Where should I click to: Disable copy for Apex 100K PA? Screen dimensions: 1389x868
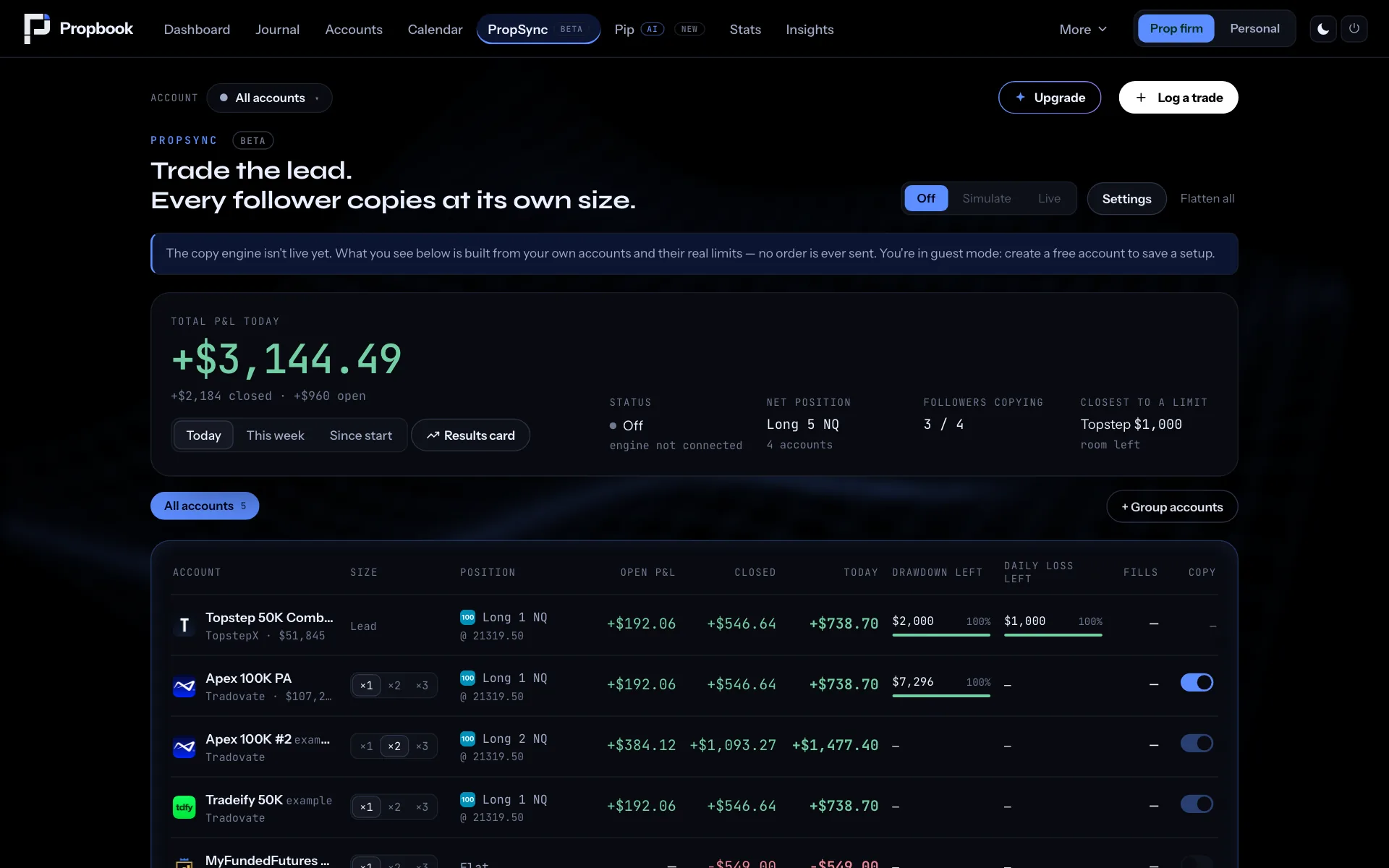[1197, 682]
